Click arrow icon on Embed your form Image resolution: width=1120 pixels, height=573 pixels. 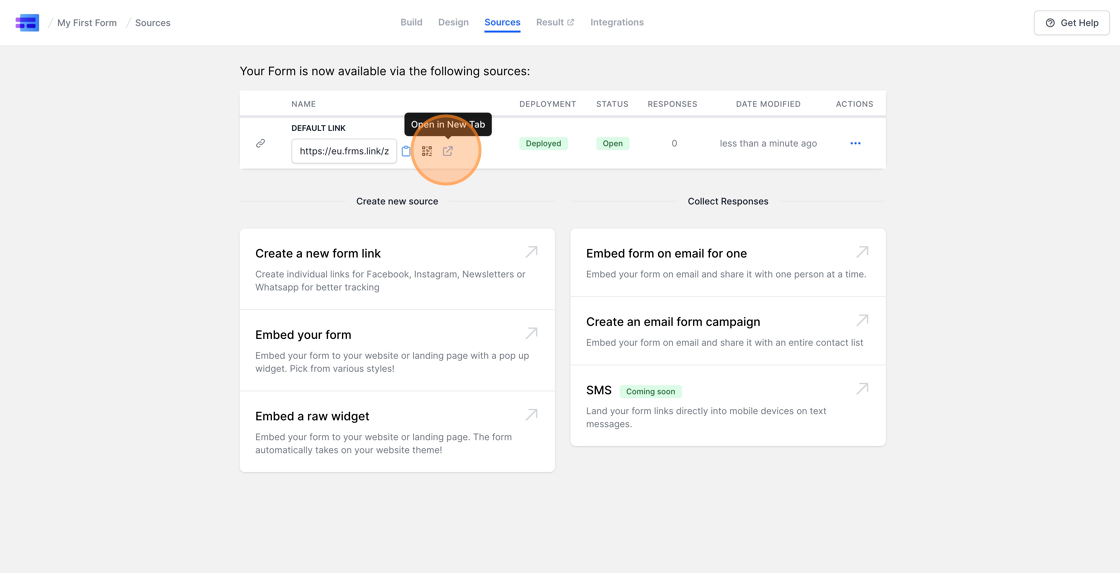pos(531,333)
